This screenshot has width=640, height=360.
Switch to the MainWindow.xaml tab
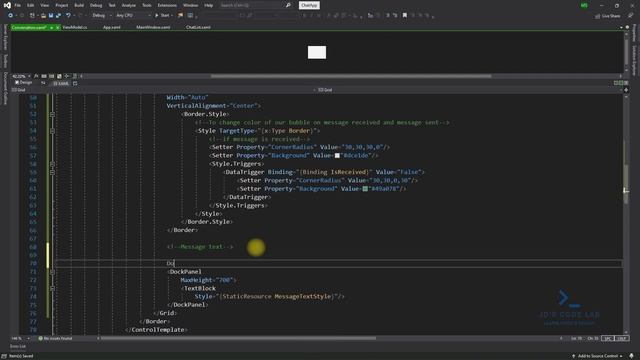(153, 27)
